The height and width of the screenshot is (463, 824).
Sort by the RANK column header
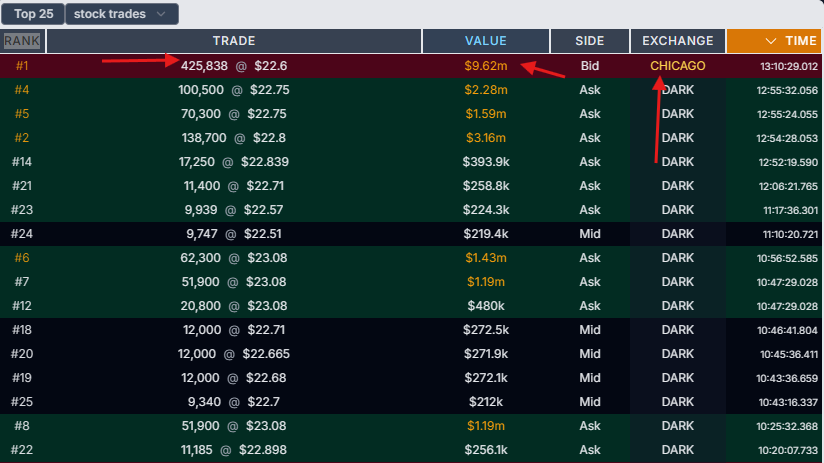(x=22, y=41)
